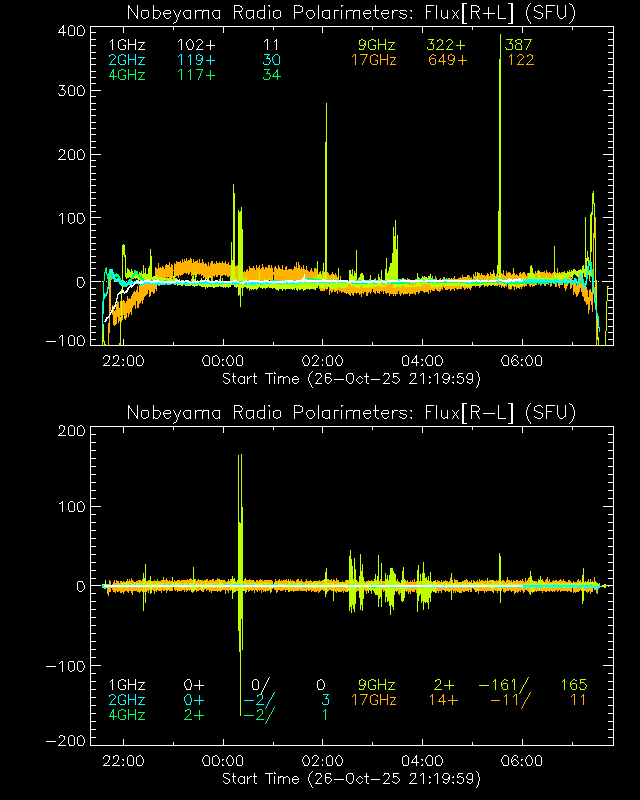
Task: Click the Start Time label under R-L plot
Action: pos(351,778)
